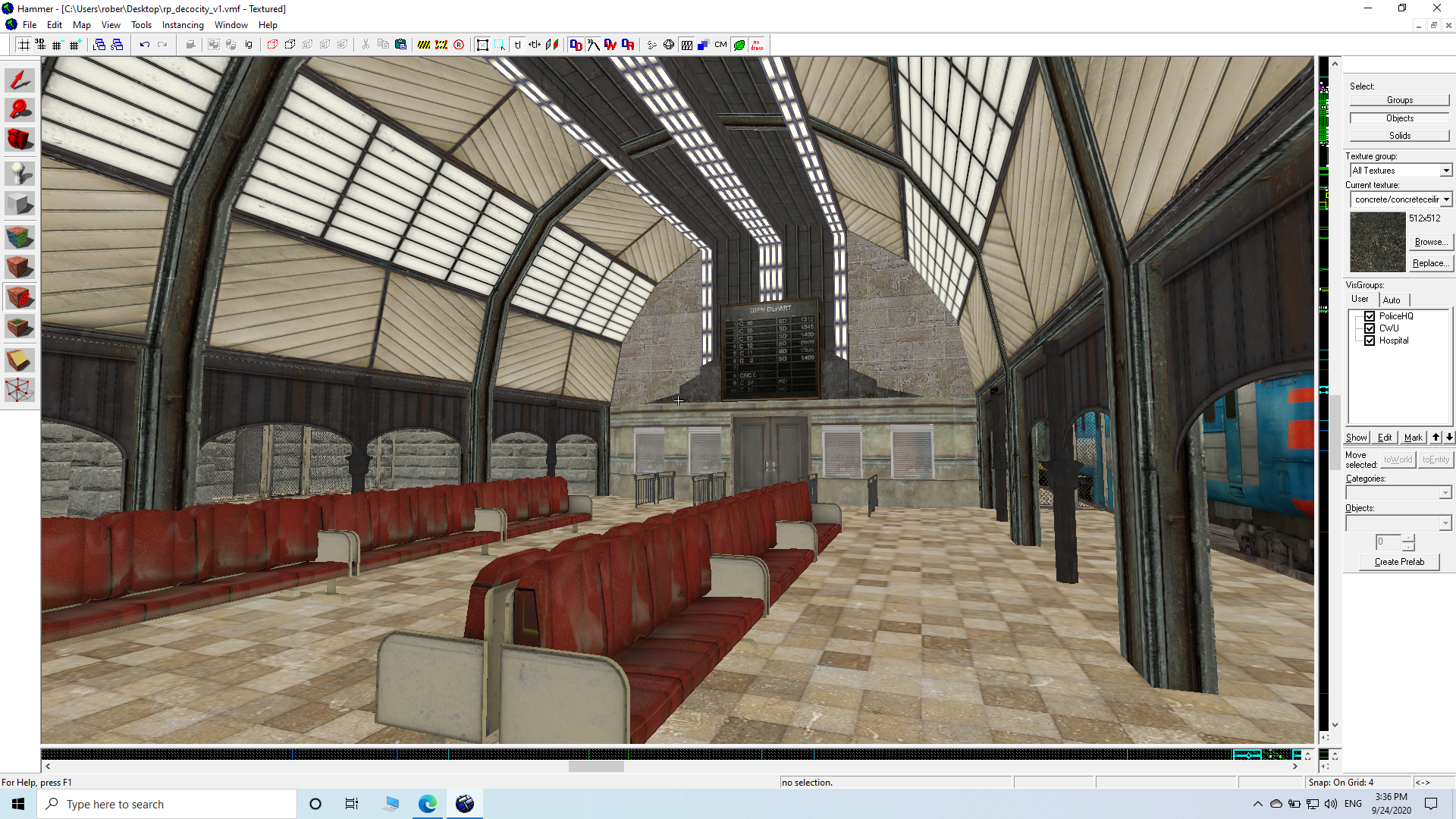Click the Replace textures button
This screenshot has width=1456, height=819.
point(1431,263)
